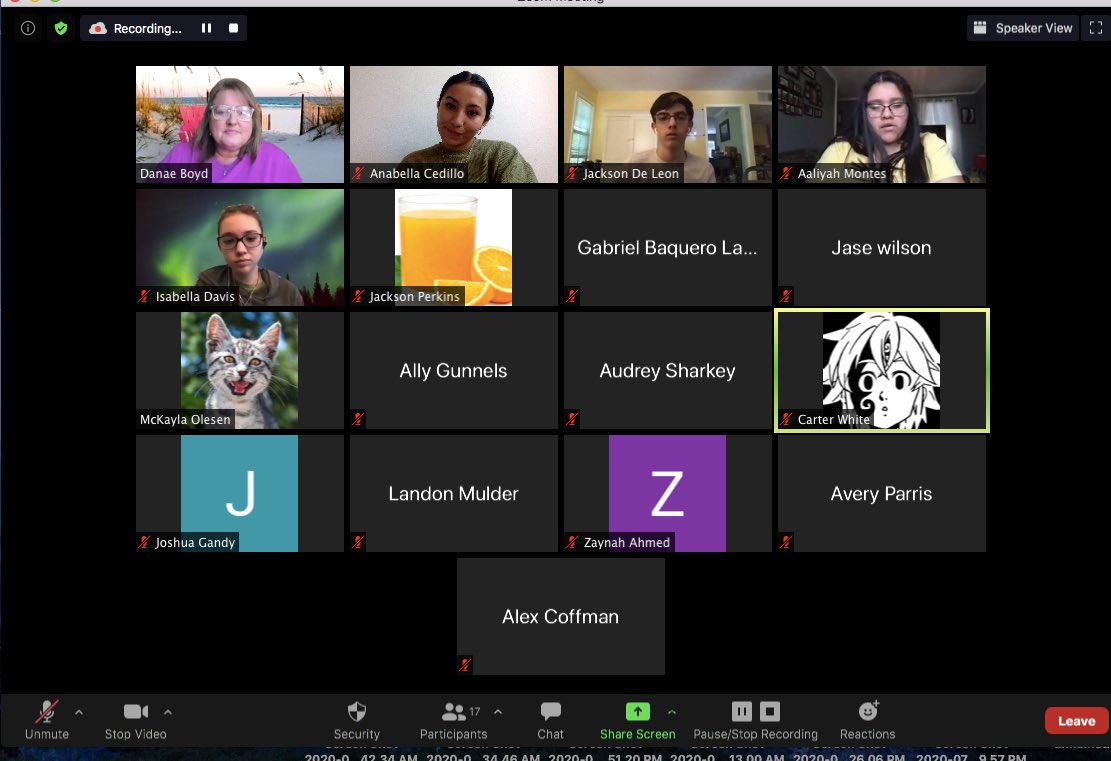Click muted mic icon beside Aaliyah Montes
This screenshot has width=1111, height=761.
pos(786,173)
